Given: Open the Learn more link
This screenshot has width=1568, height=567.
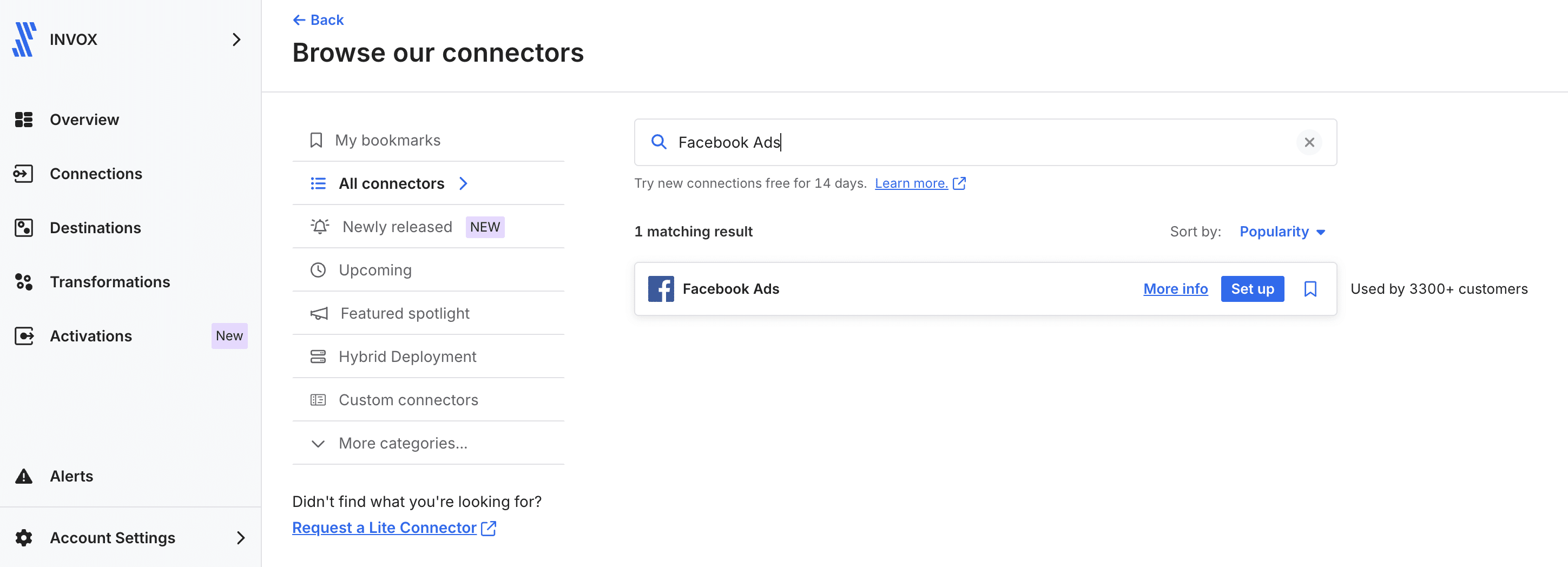Looking at the screenshot, I should 911,183.
